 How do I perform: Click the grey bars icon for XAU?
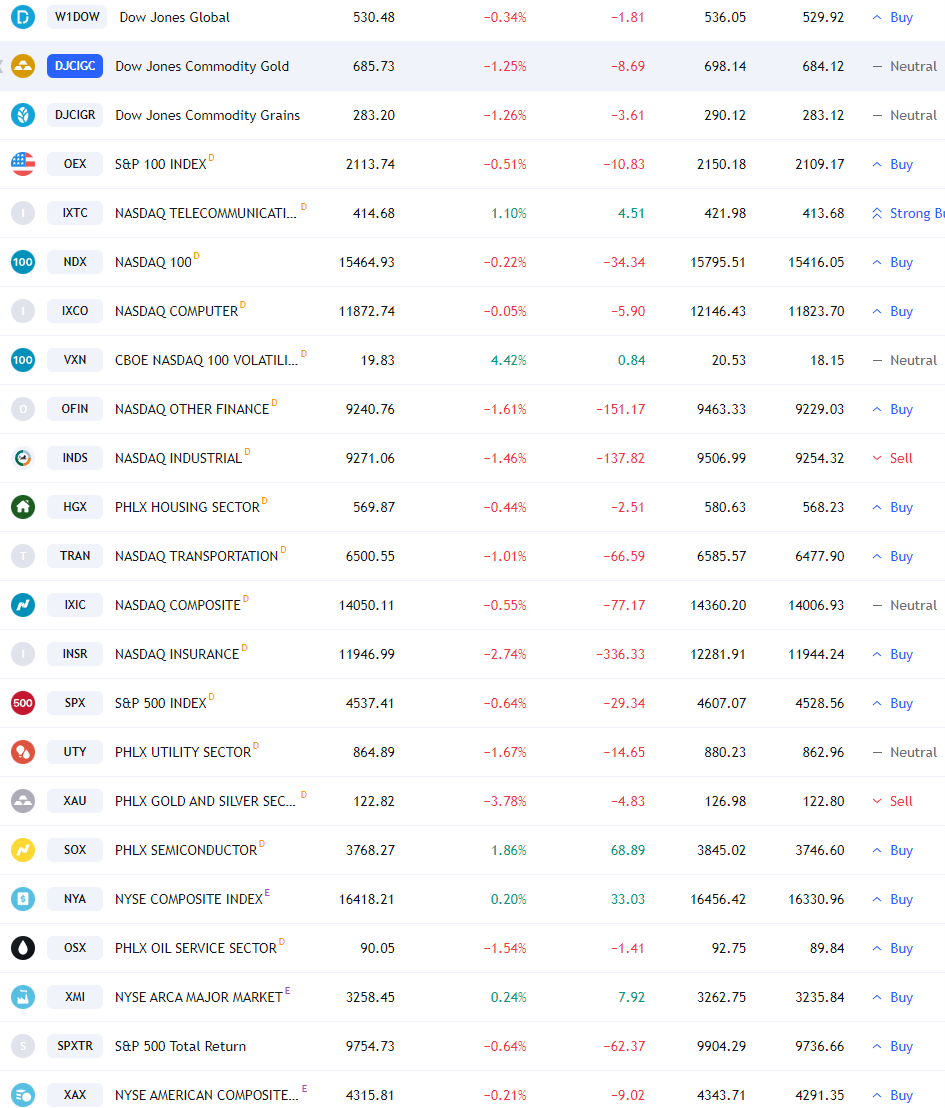23,801
